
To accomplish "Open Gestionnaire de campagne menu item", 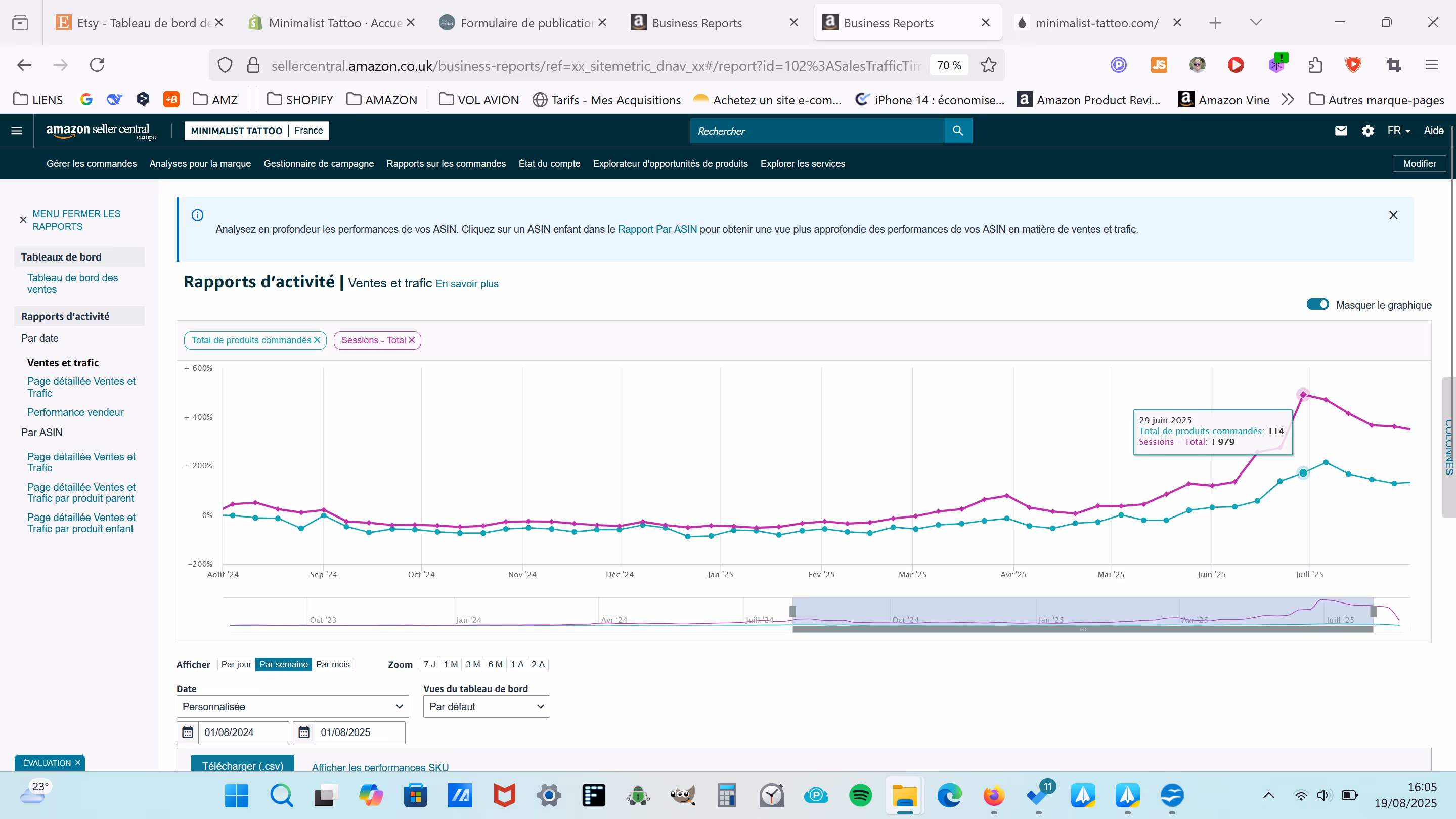I will coord(318,164).
